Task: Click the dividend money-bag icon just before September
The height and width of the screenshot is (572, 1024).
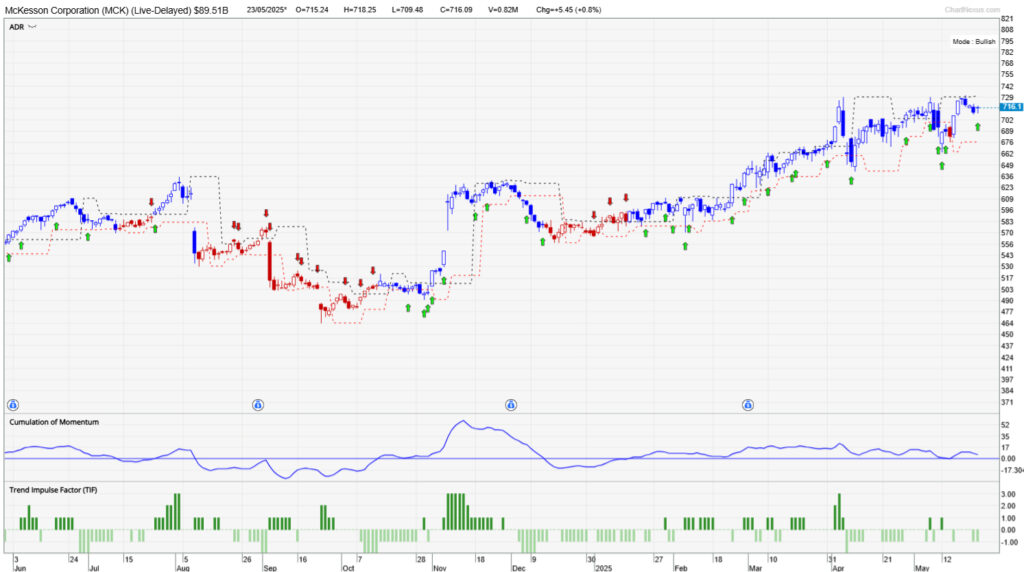Action: [258, 405]
